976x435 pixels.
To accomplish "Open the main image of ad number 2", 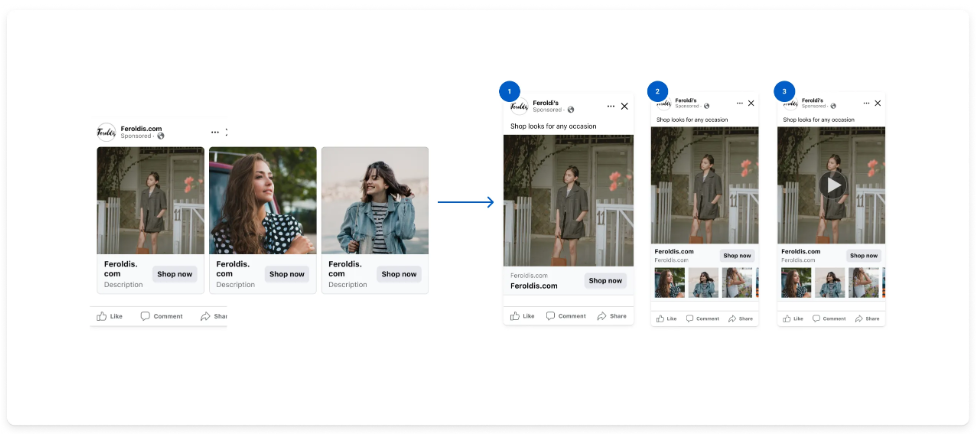I will [705, 185].
